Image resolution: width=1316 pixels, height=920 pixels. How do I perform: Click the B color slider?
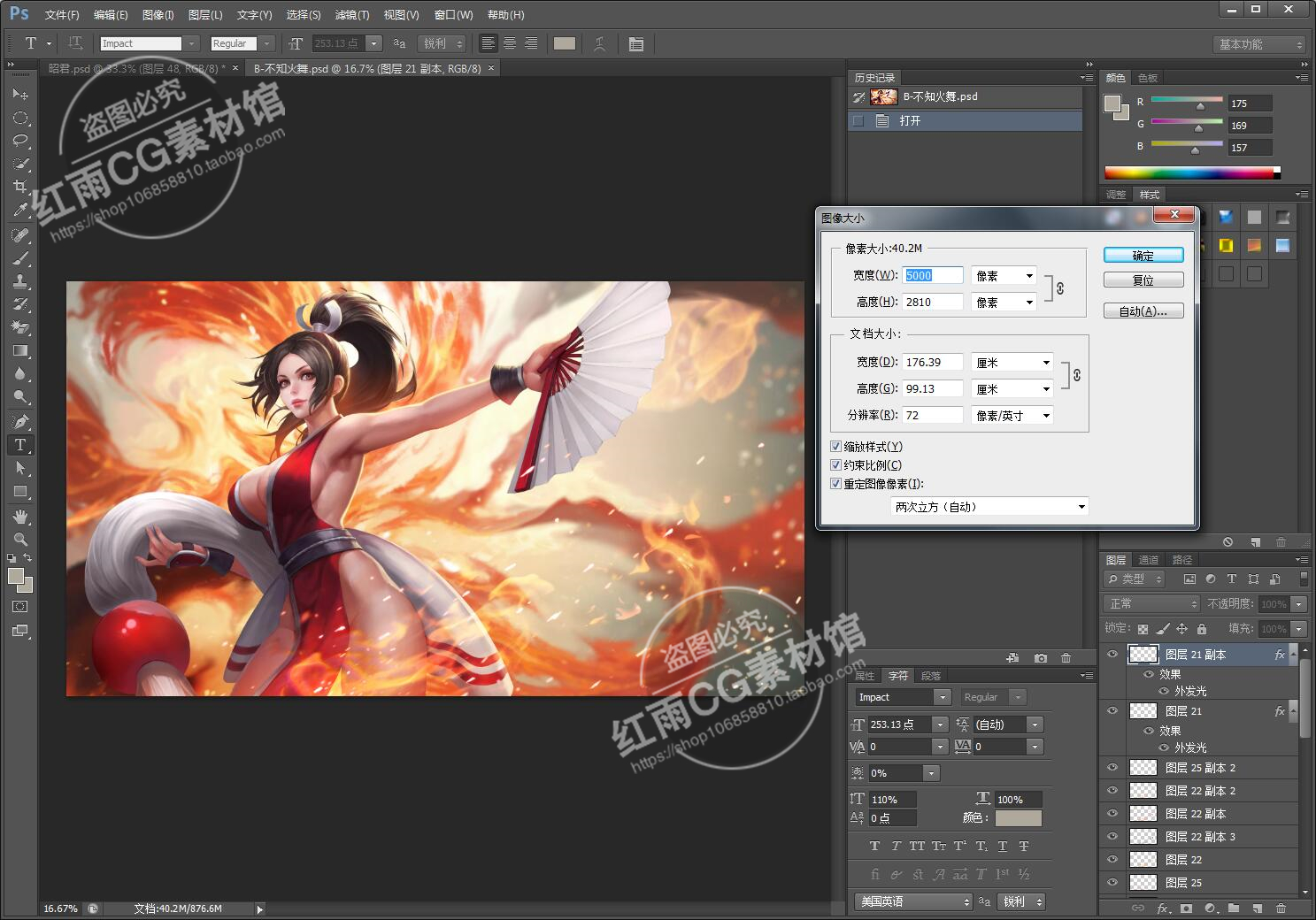(1187, 146)
